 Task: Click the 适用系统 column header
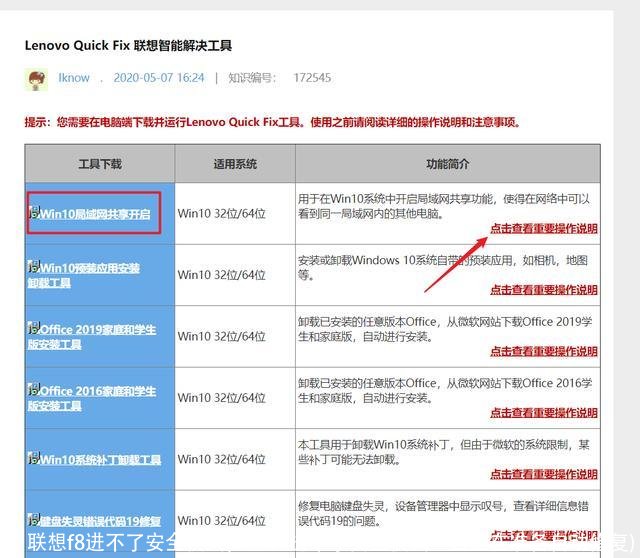pyautogui.click(x=235, y=164)
